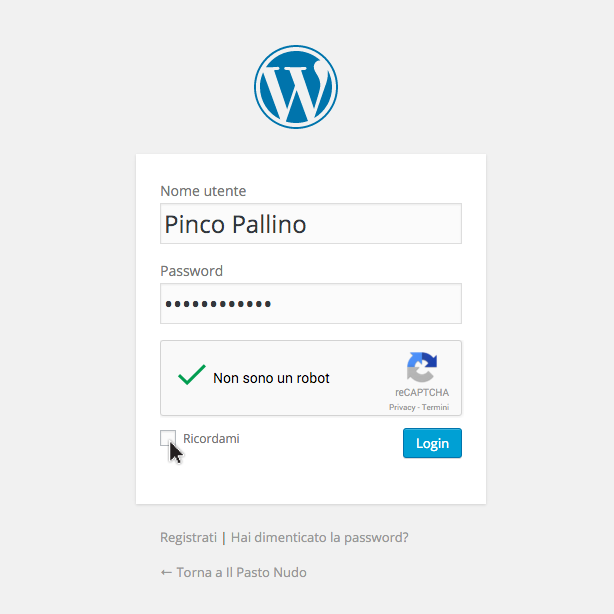Click the green reCAPTCHA checkmark
614x614 pixels.
coord(191,374)
